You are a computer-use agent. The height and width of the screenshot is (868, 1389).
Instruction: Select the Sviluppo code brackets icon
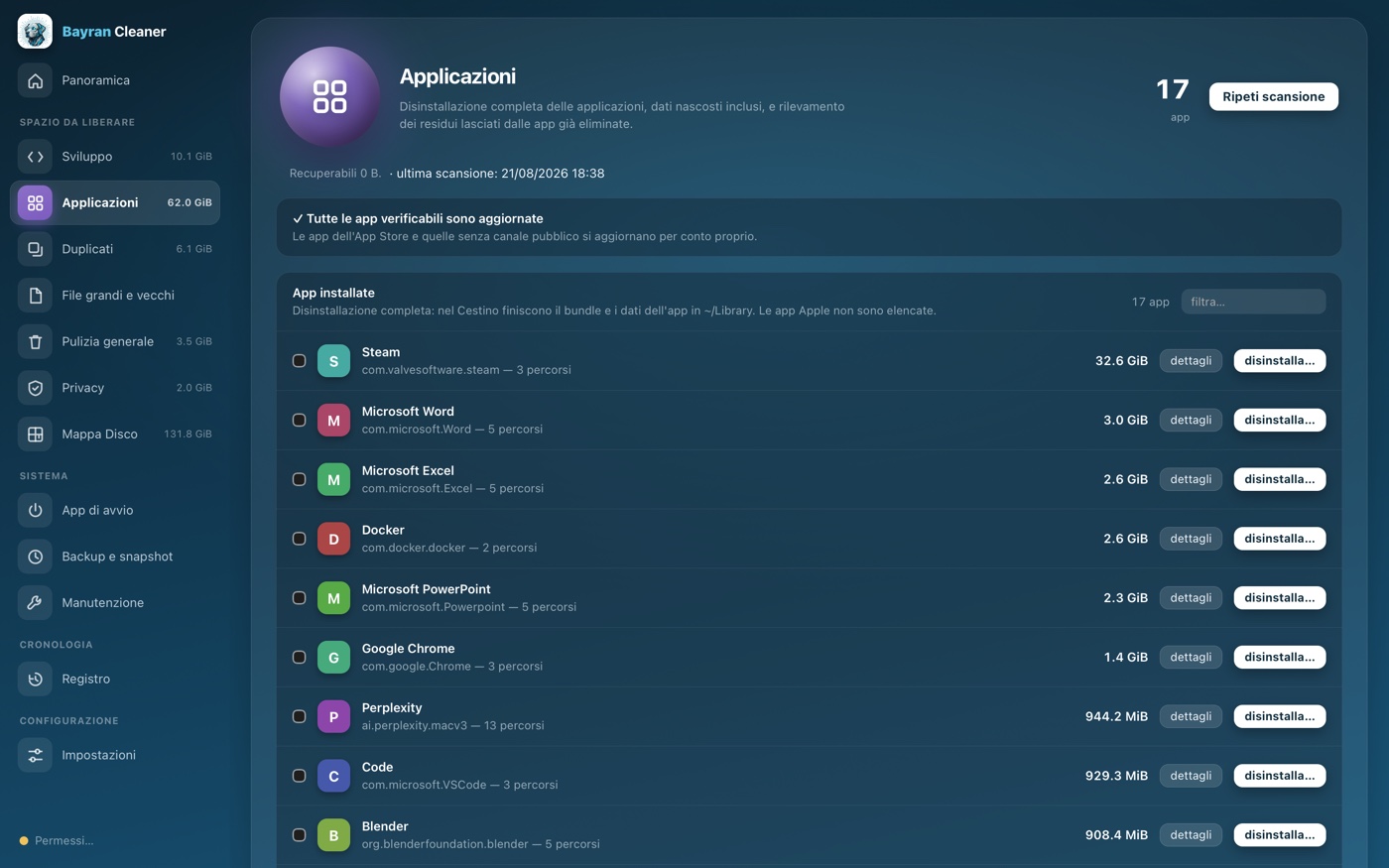pos(35,157)
